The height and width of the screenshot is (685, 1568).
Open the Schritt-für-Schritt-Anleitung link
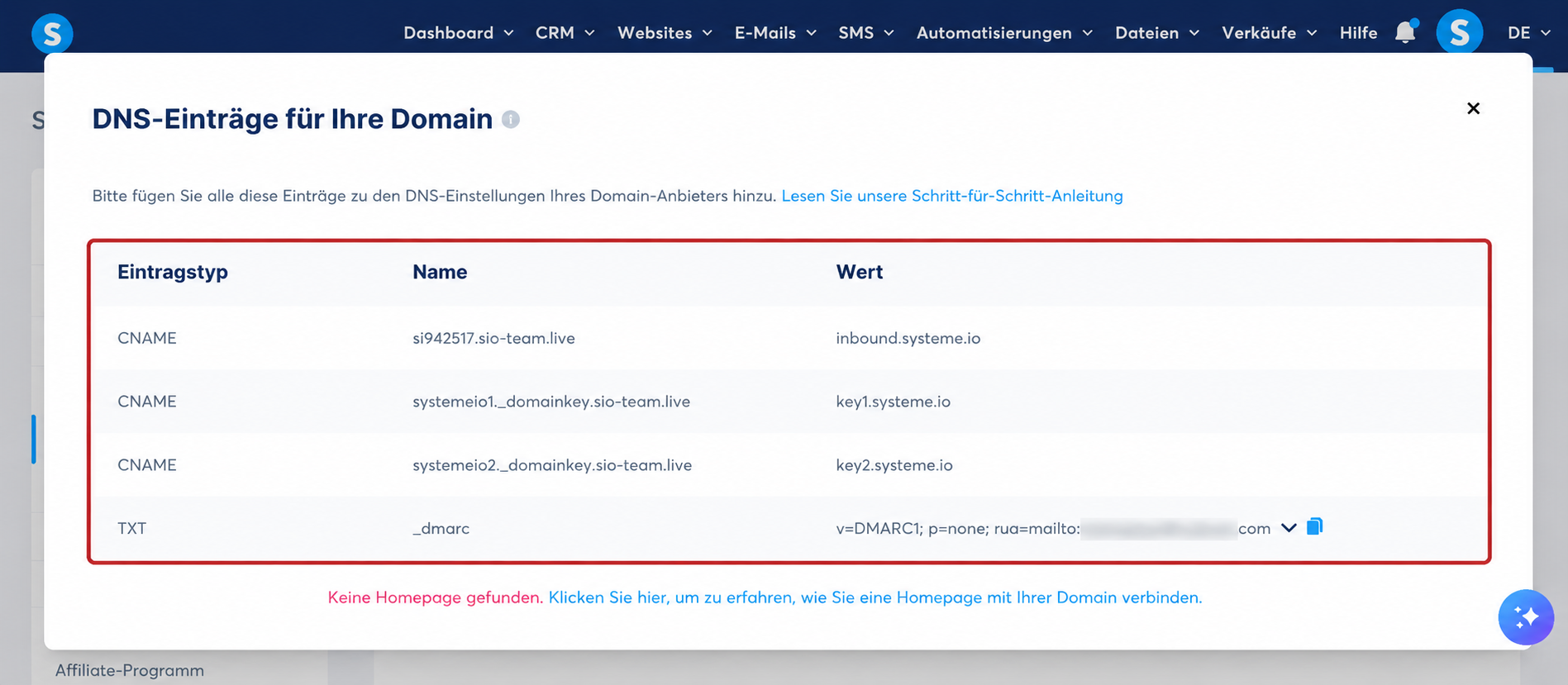click(952, 196)
